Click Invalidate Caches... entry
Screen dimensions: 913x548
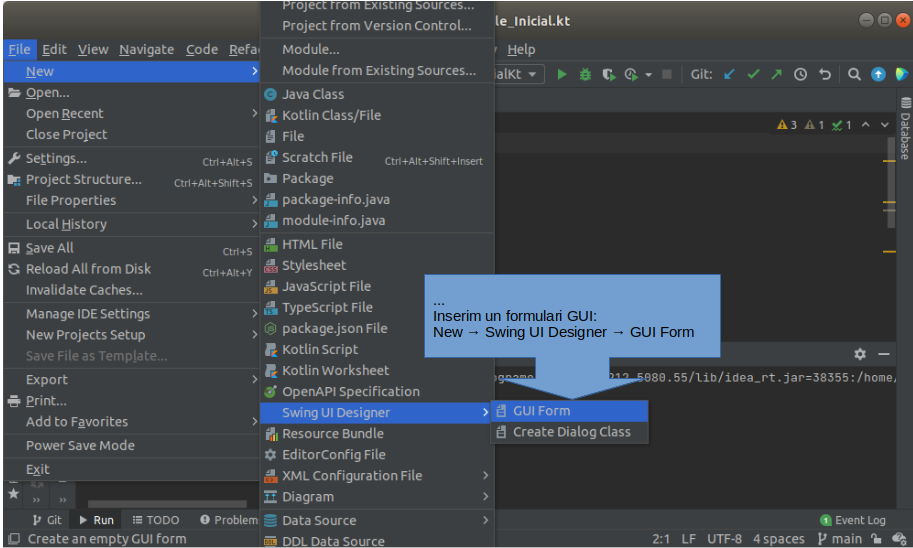click(x=132, y=290)
